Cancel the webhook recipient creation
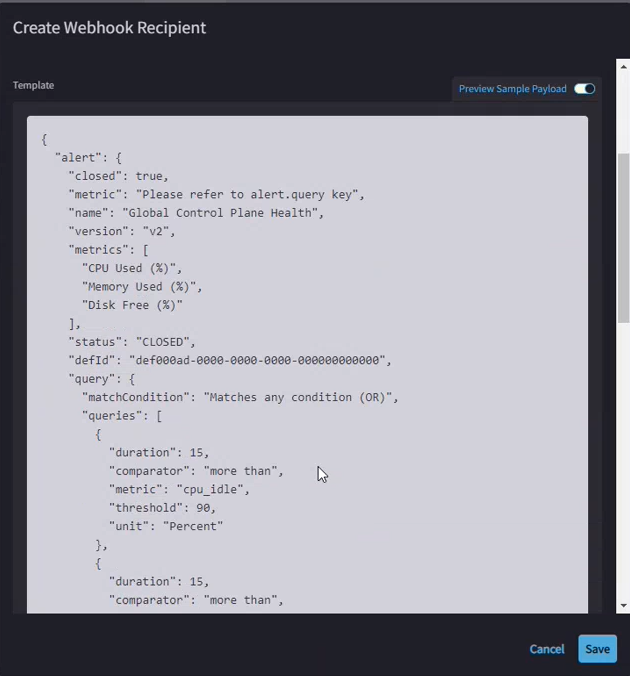Image resolution: width=630 pixels, height=676 pixels. click(547, 649)
